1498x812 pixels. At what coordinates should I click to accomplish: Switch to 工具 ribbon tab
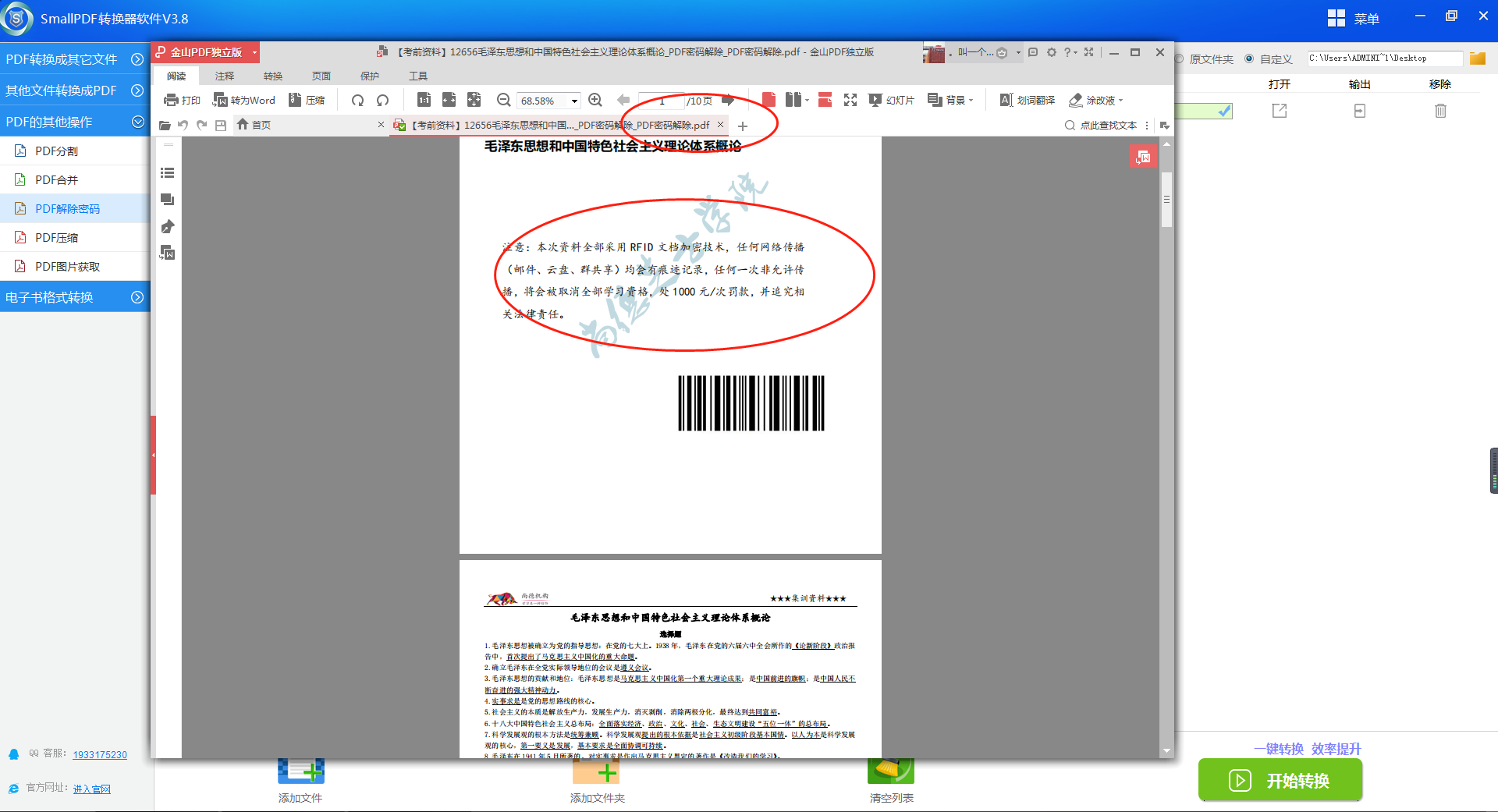418,76
